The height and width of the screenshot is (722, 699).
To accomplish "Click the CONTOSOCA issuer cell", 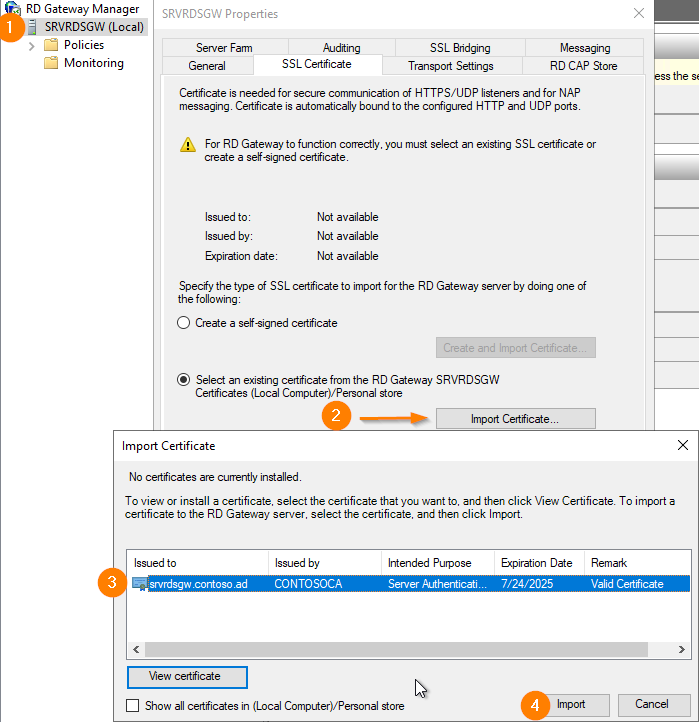I will pyautogui.click(x=308, y=584).
